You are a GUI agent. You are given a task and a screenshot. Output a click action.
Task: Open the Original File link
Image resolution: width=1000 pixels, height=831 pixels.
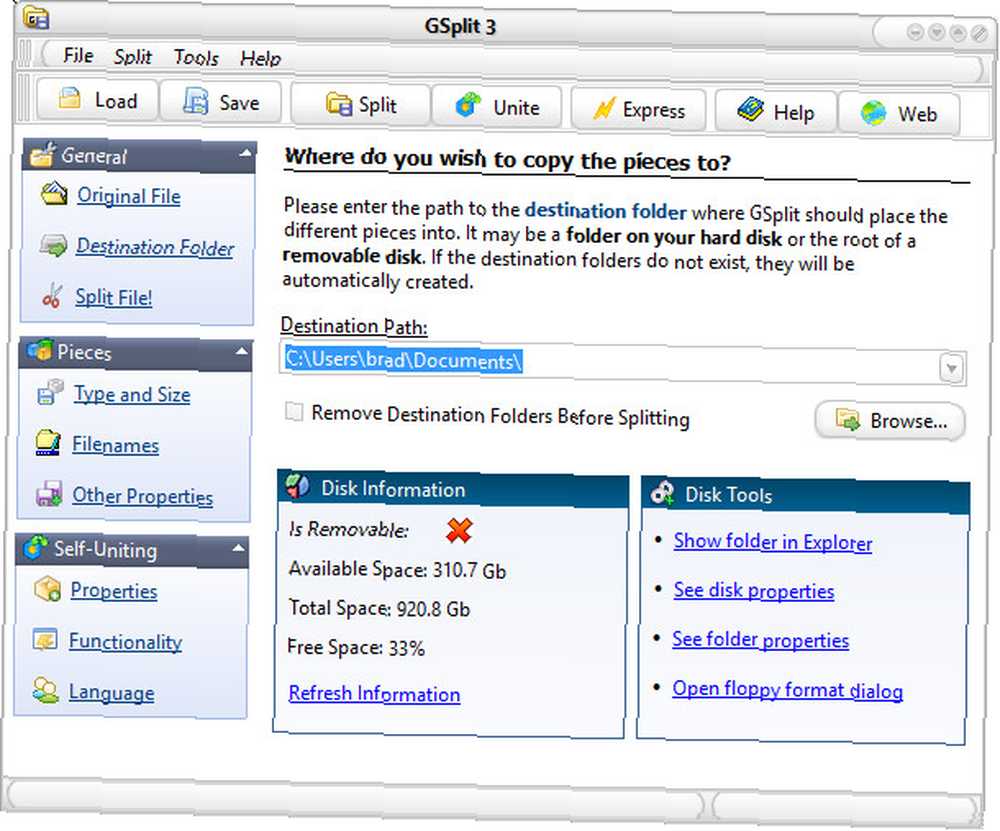129,196
